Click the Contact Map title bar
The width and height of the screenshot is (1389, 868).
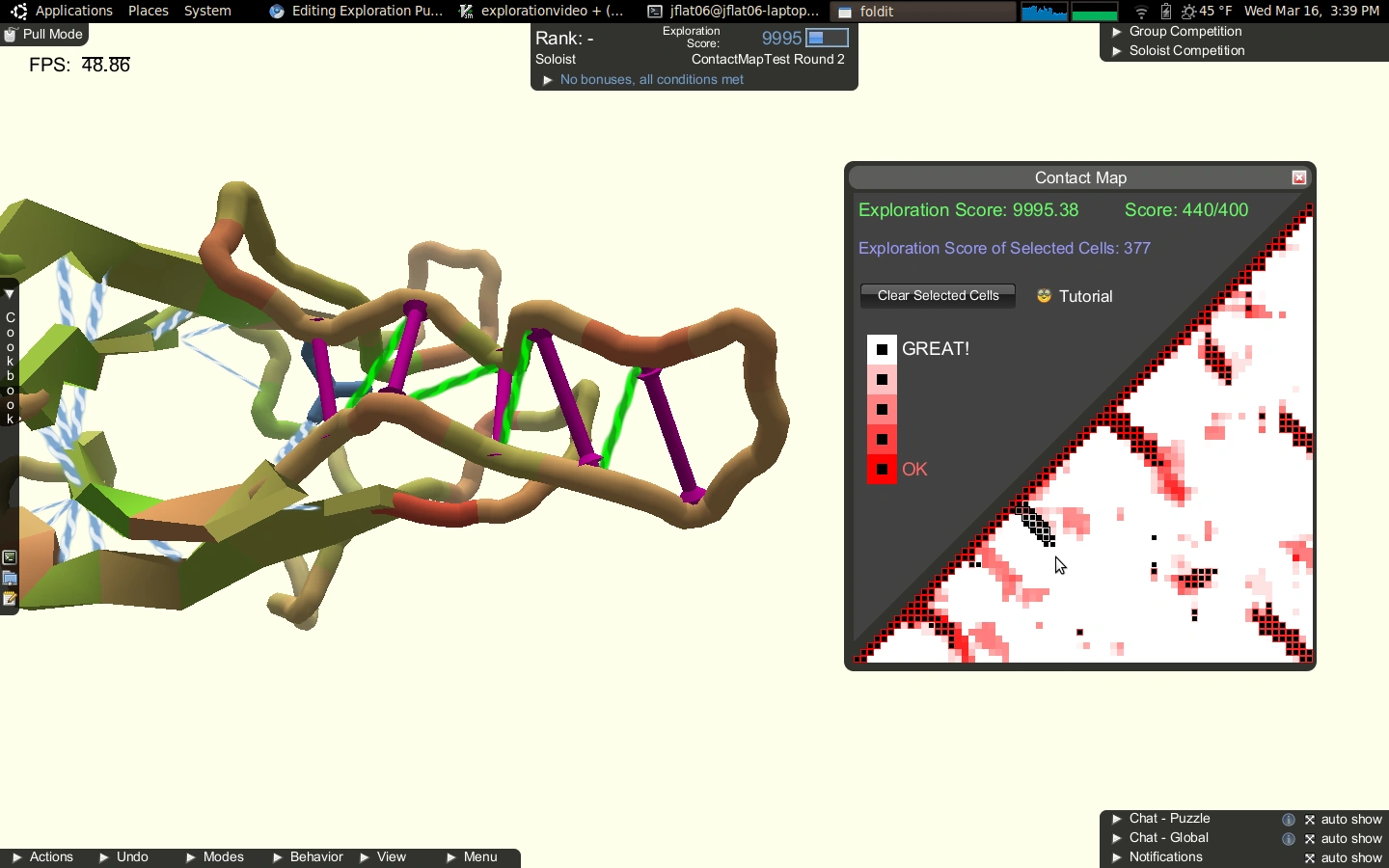[x=1080, y=178]
